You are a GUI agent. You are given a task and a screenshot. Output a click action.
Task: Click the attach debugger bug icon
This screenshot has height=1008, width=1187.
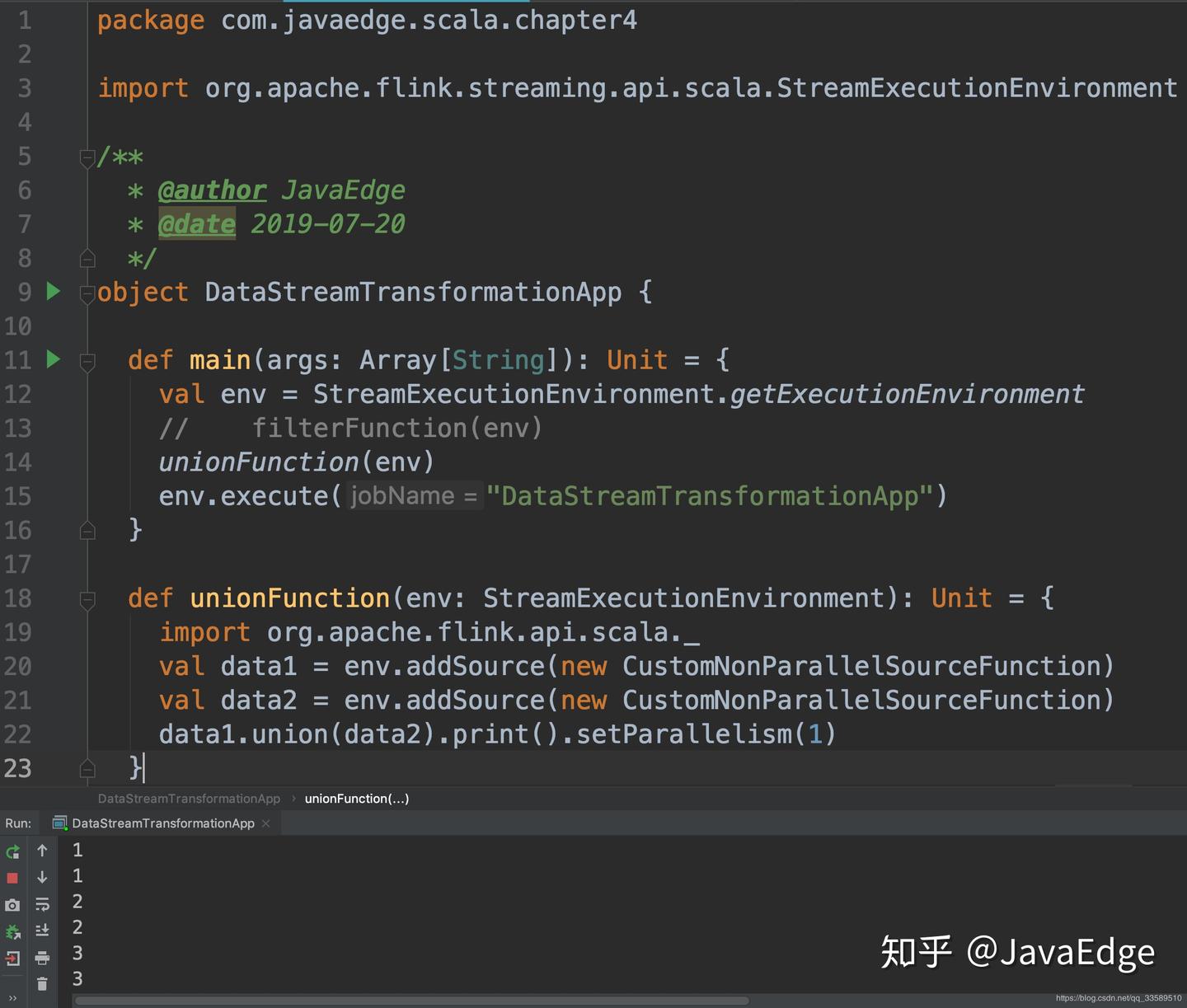tap(12, 932)
